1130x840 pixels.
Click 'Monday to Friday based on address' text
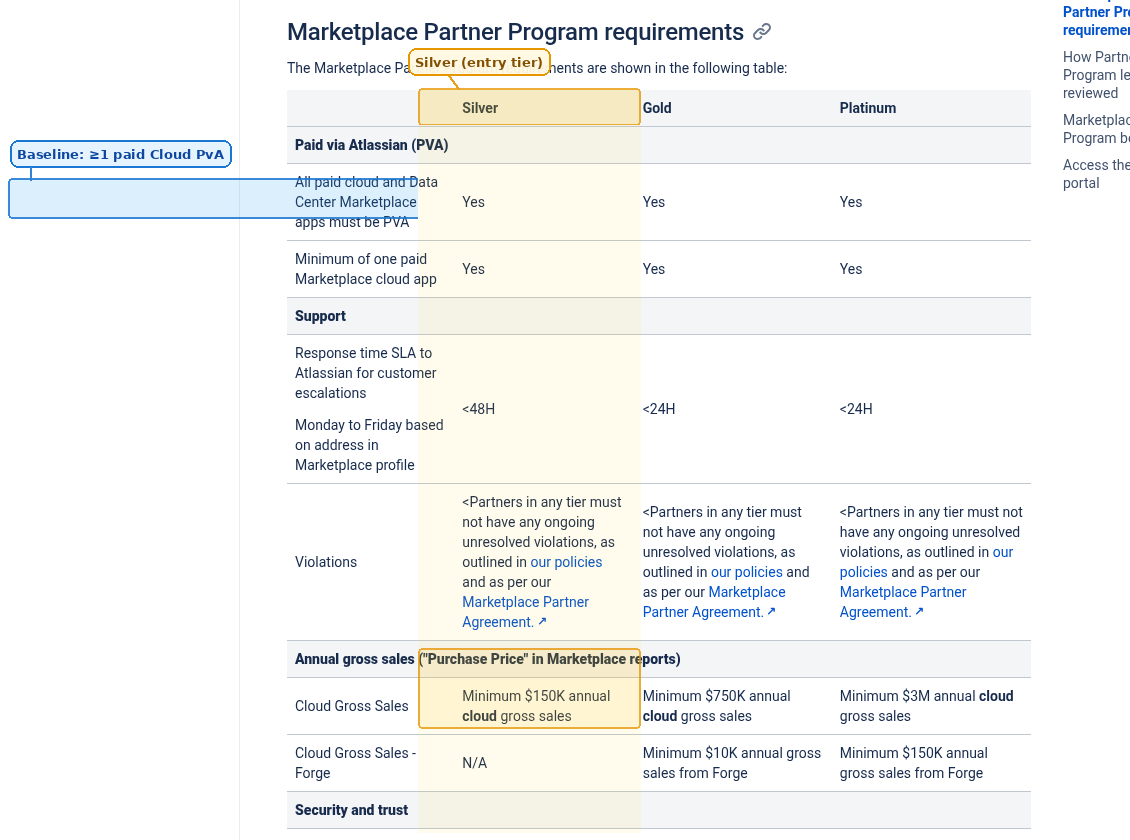pyautogui.click(x=369, y=445)
